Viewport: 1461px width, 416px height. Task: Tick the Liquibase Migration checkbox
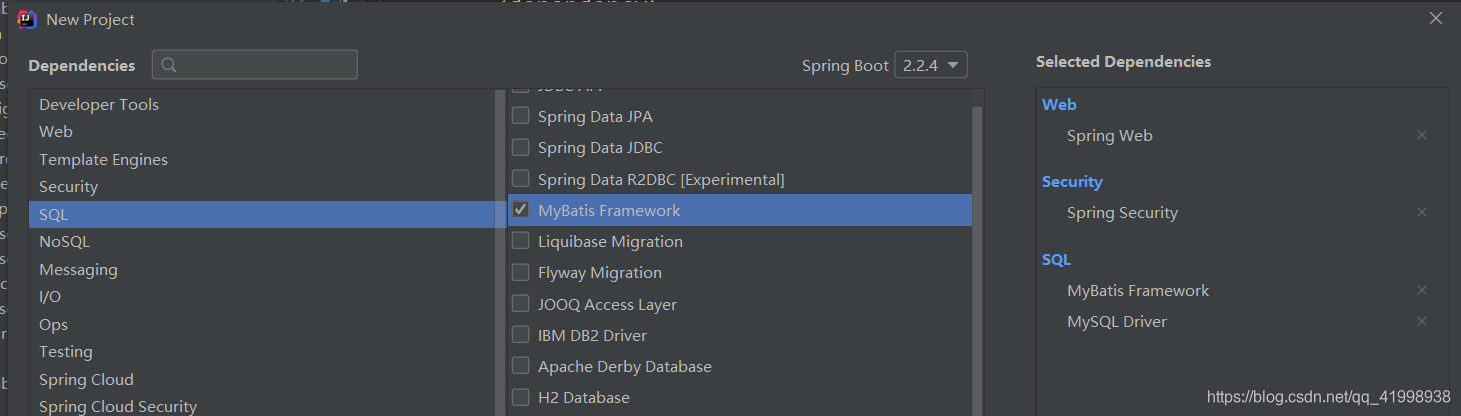[520, 241]
